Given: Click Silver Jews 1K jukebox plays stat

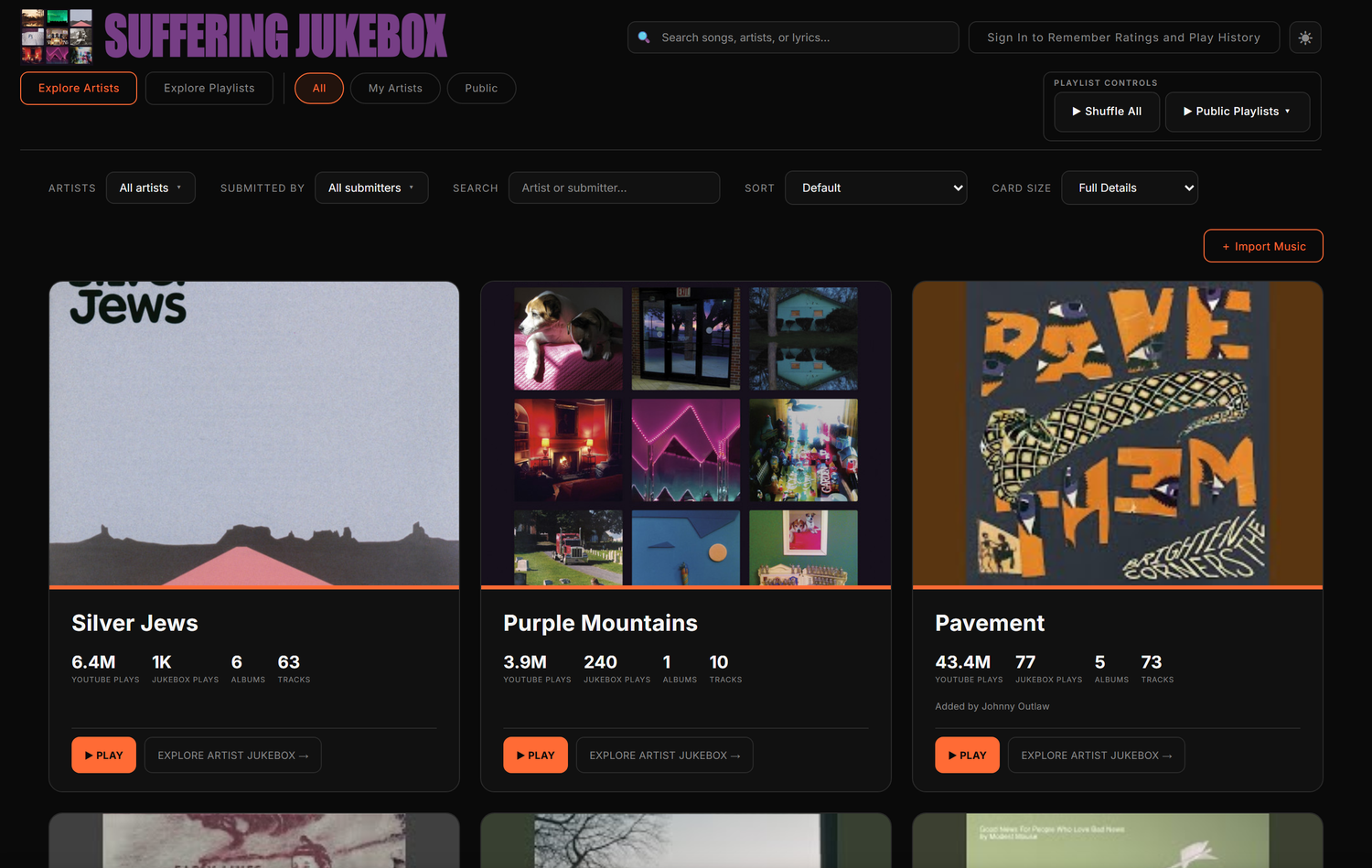Looking at the screenshot, I should pyautogui.click(x=185, y=668).
